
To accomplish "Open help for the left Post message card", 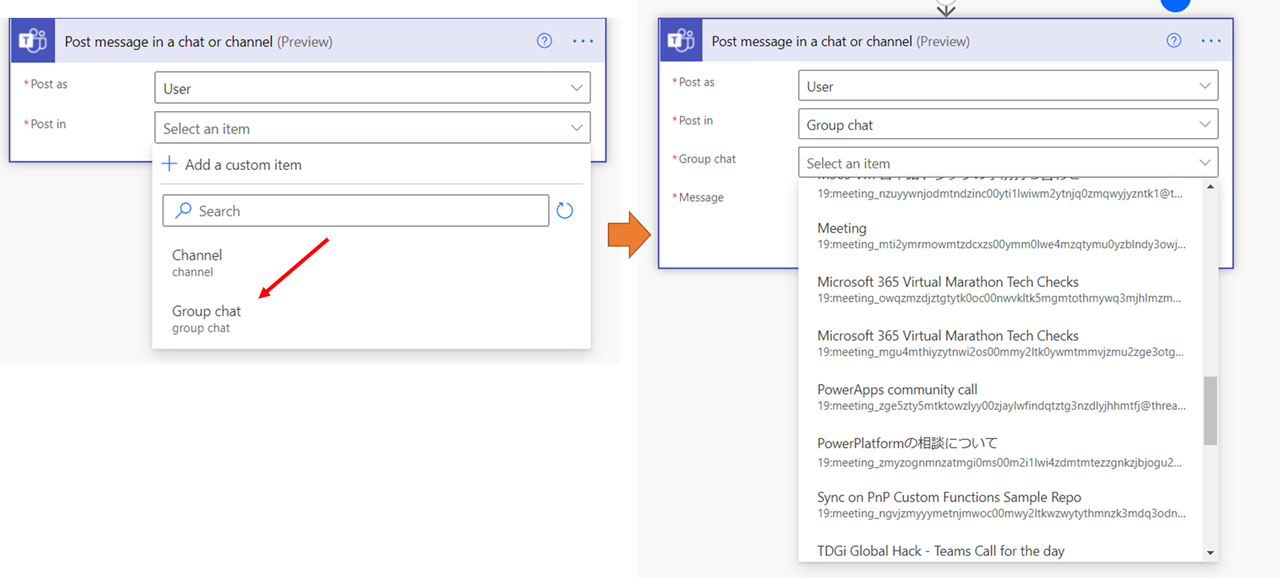I will tap(544, 41).
